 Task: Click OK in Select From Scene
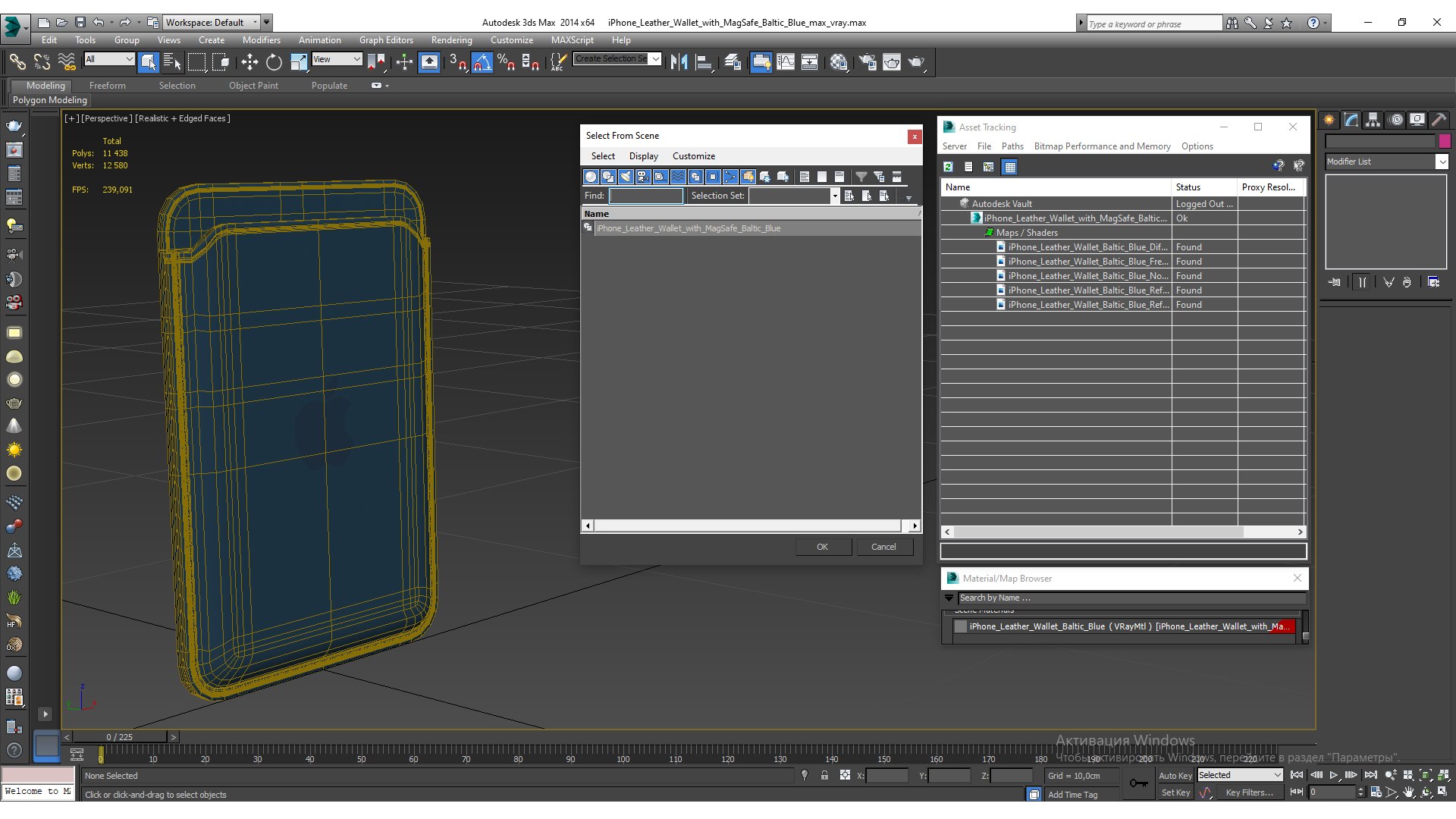pos(823,547)
